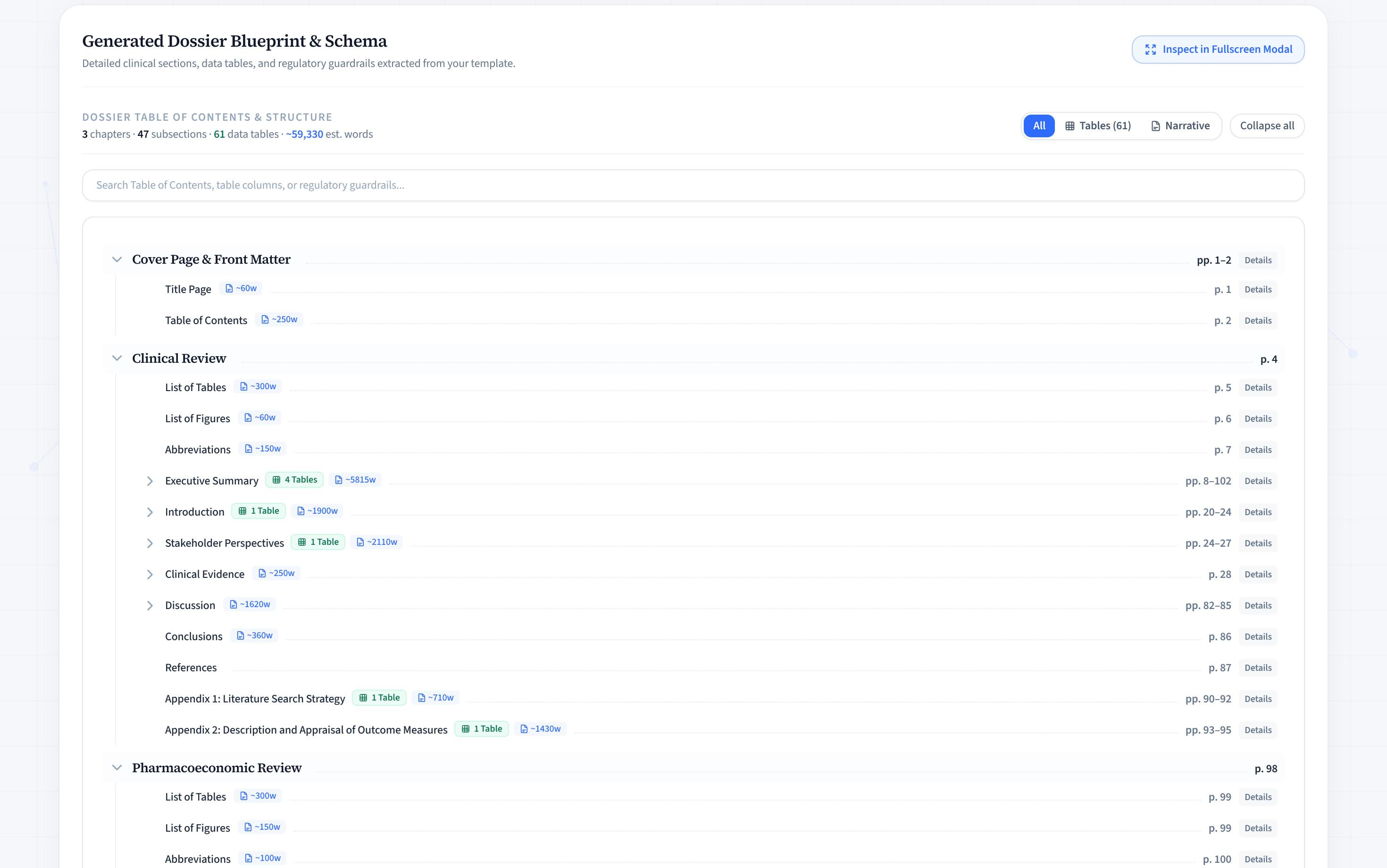Switch to the Tables (61) filter
The image size is (1387, 868).
1098,126
